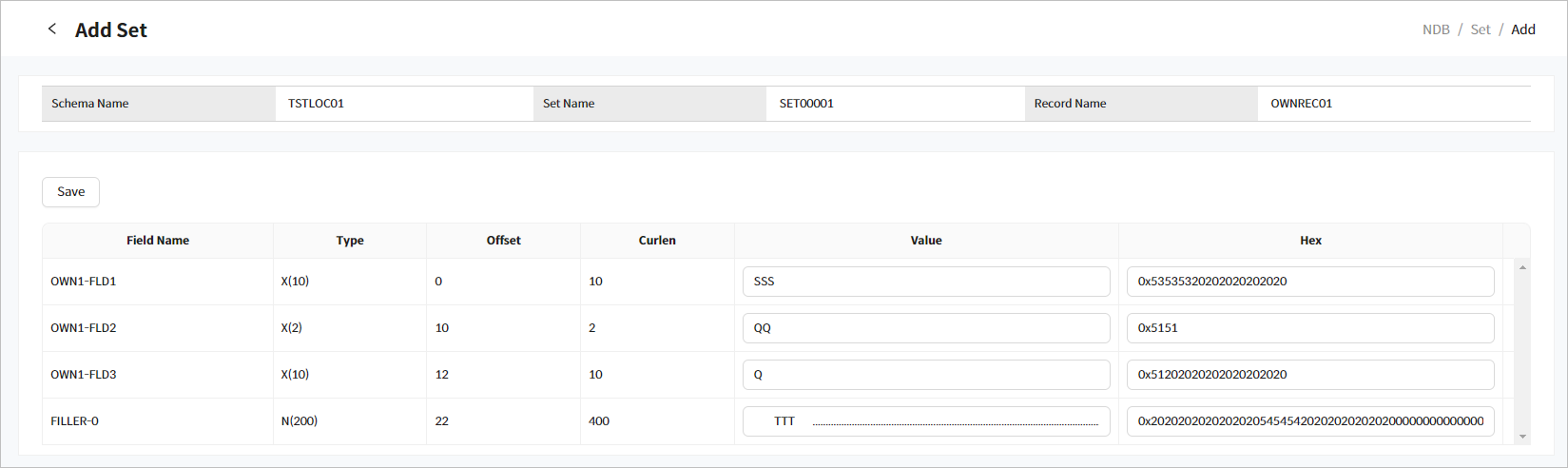
Task: Select the OWN1-FLD1 Hex input field
Action: pos(1309,282)
